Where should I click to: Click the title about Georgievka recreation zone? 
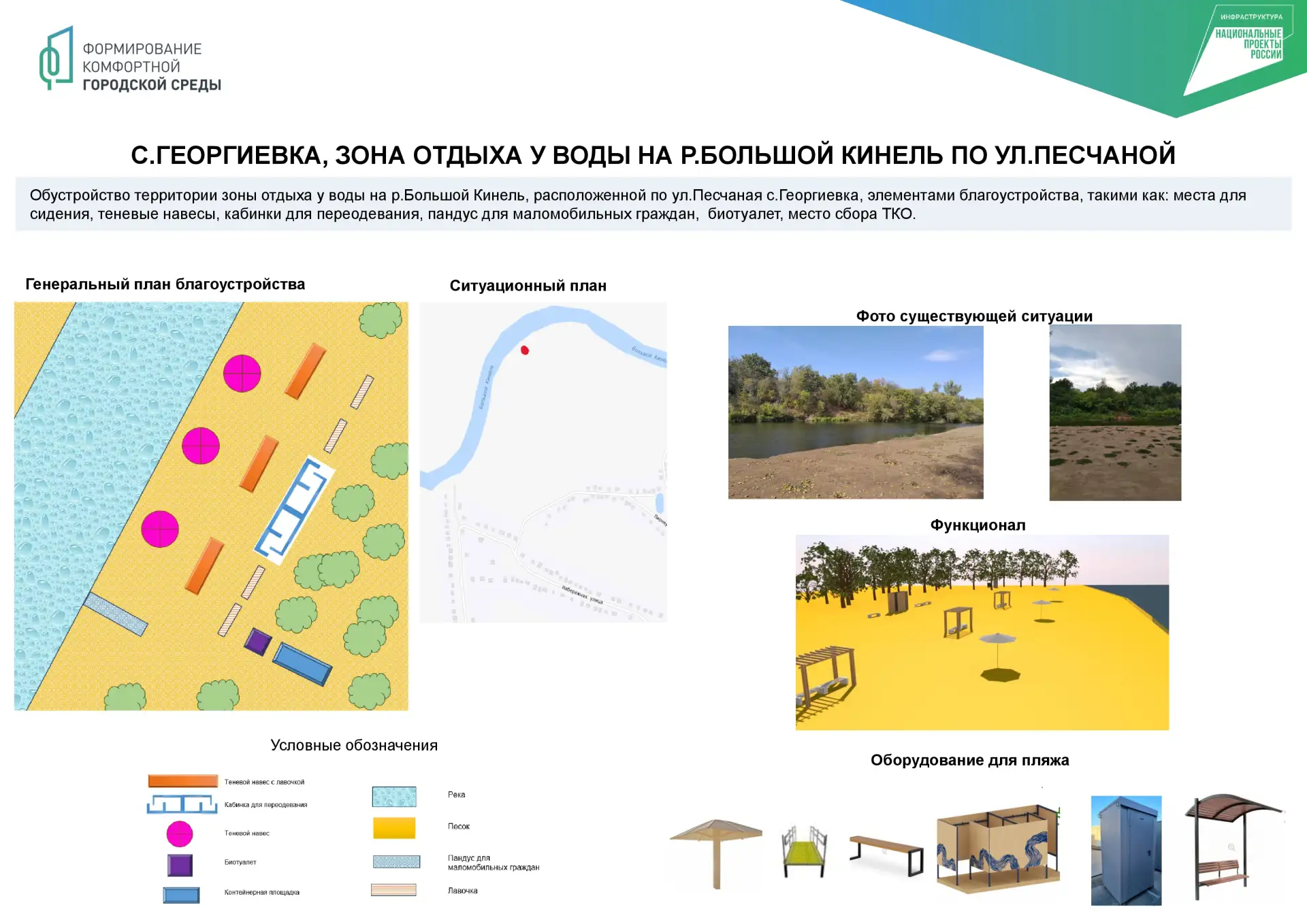[x=653, y=155]
